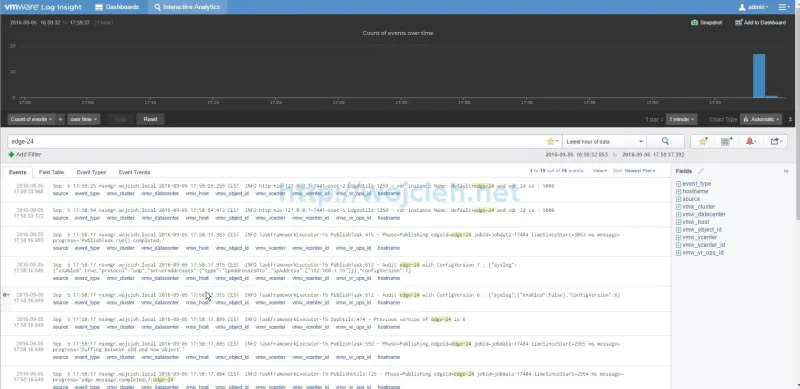Click the tall blue chart bar
This screenshot has height=389, width=800.
coord(759,76)
